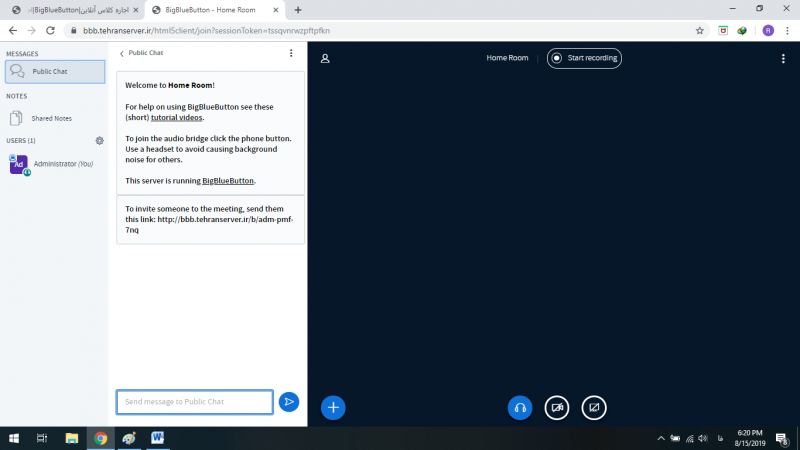Open the Word app from the taskbar
The image size is (800, 450).
click(x=158, y=438)
